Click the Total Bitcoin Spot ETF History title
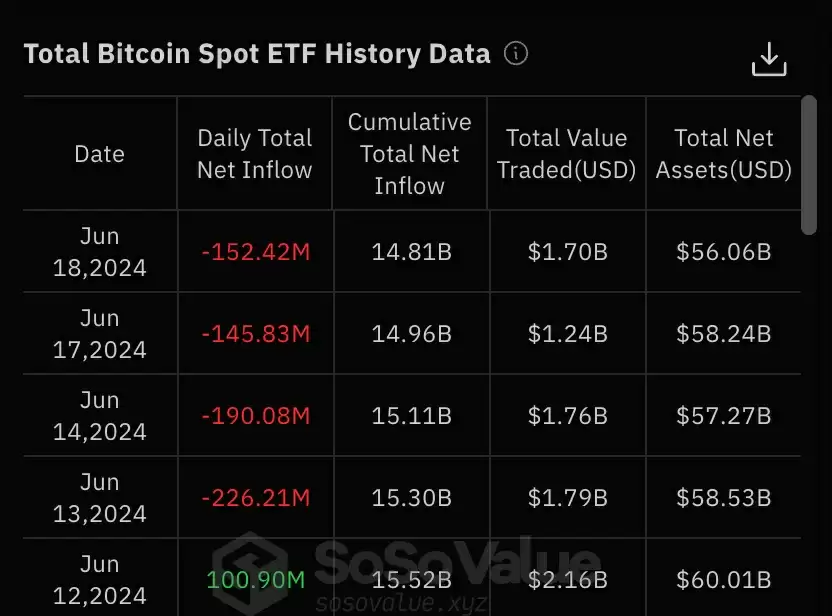 [257, 54]
